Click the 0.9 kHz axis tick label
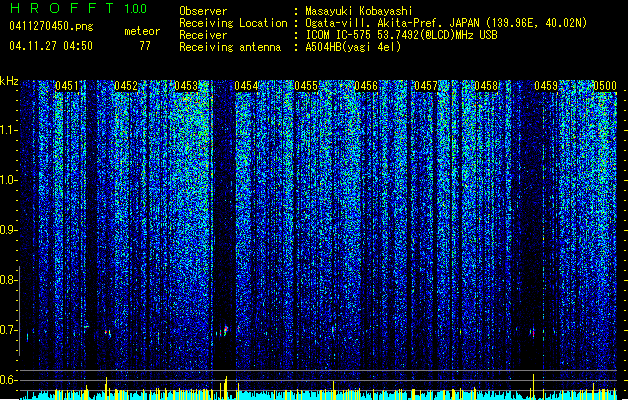This screenshot has height=400, width=629. pyautogui.click(x=7, y=230)
